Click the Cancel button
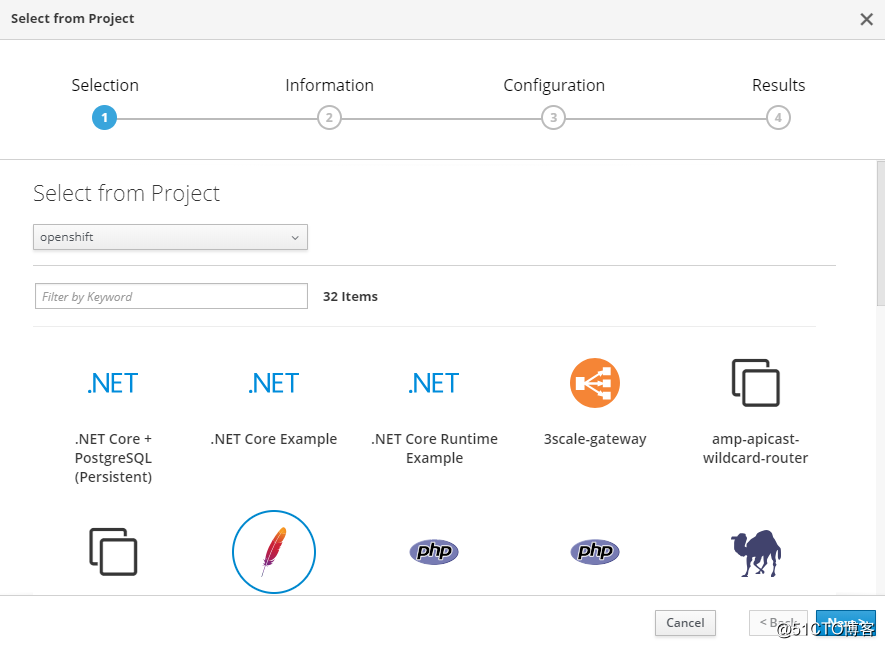The image size is (885, 648). [685, 623]
